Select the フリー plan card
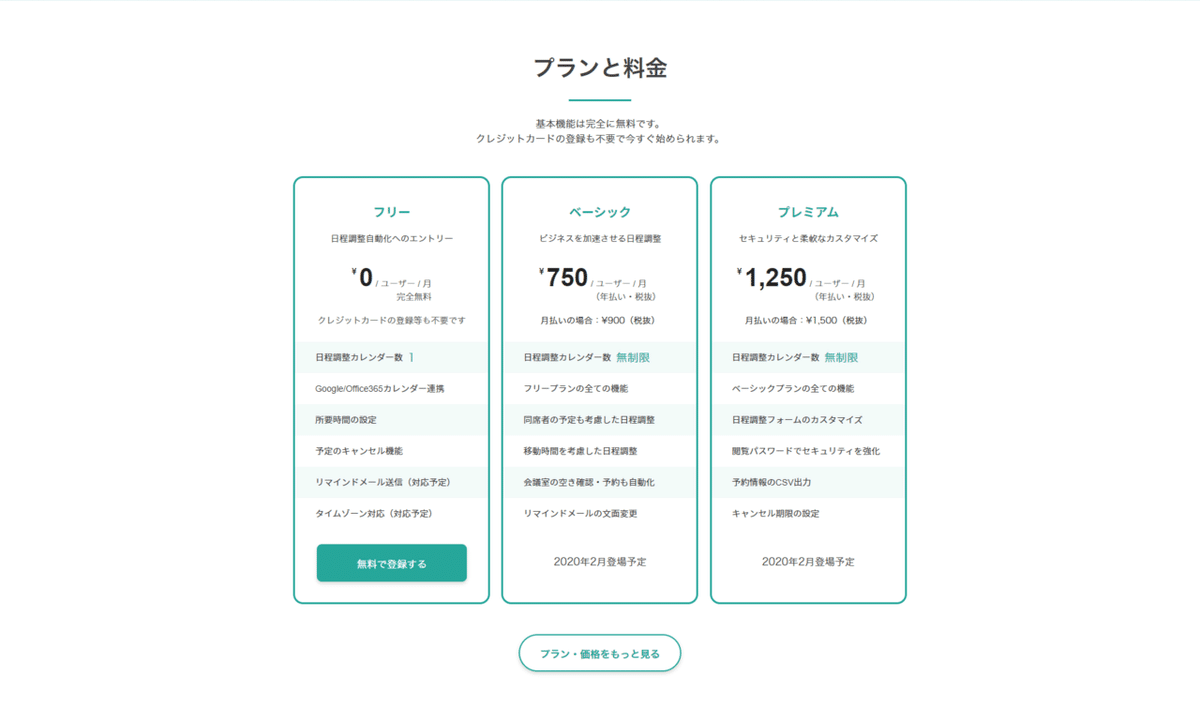Screen dimensions: 1200x706 coord(391,390)
